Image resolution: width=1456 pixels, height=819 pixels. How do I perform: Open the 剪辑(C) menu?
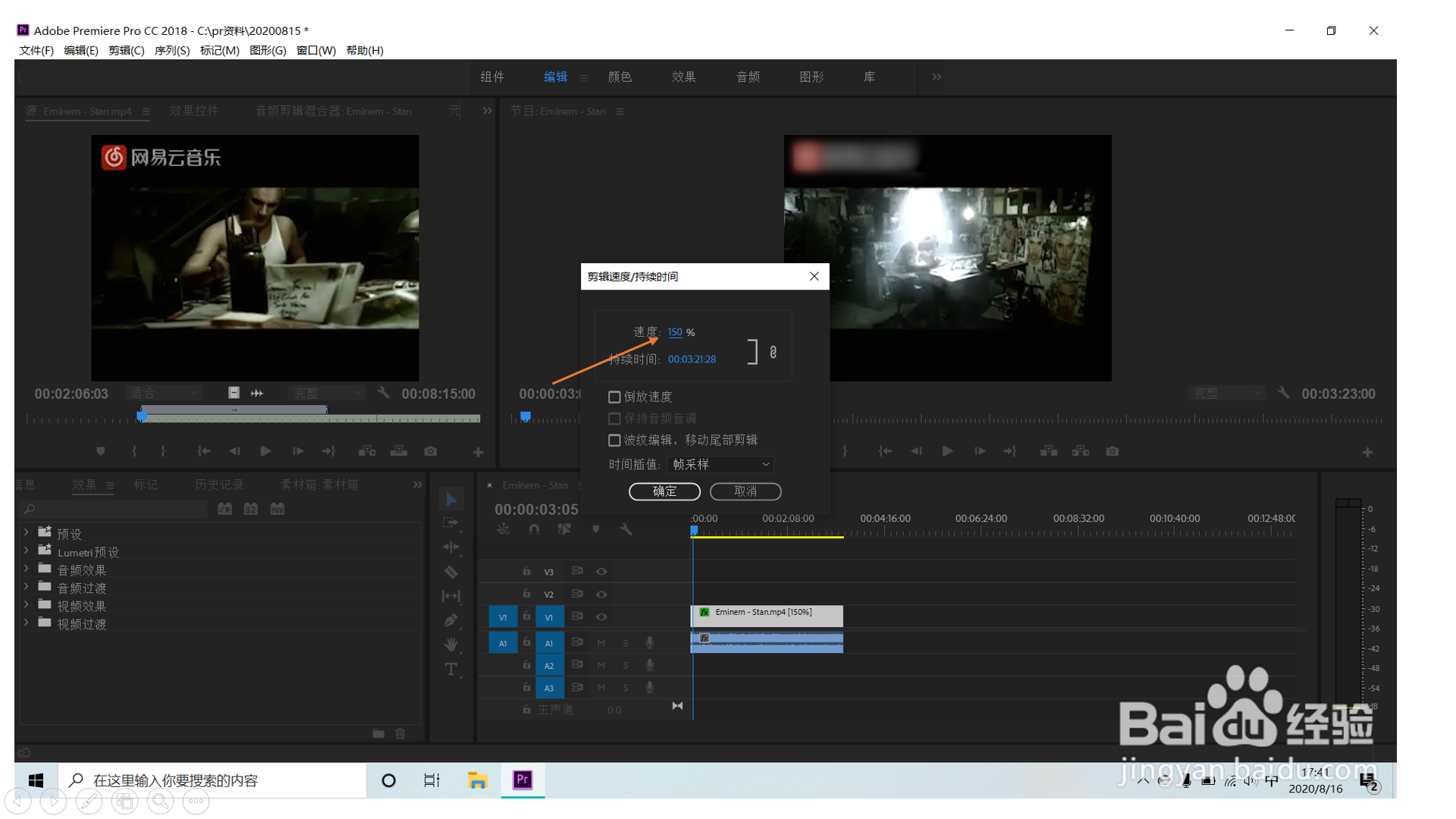(x=126, y=50)
